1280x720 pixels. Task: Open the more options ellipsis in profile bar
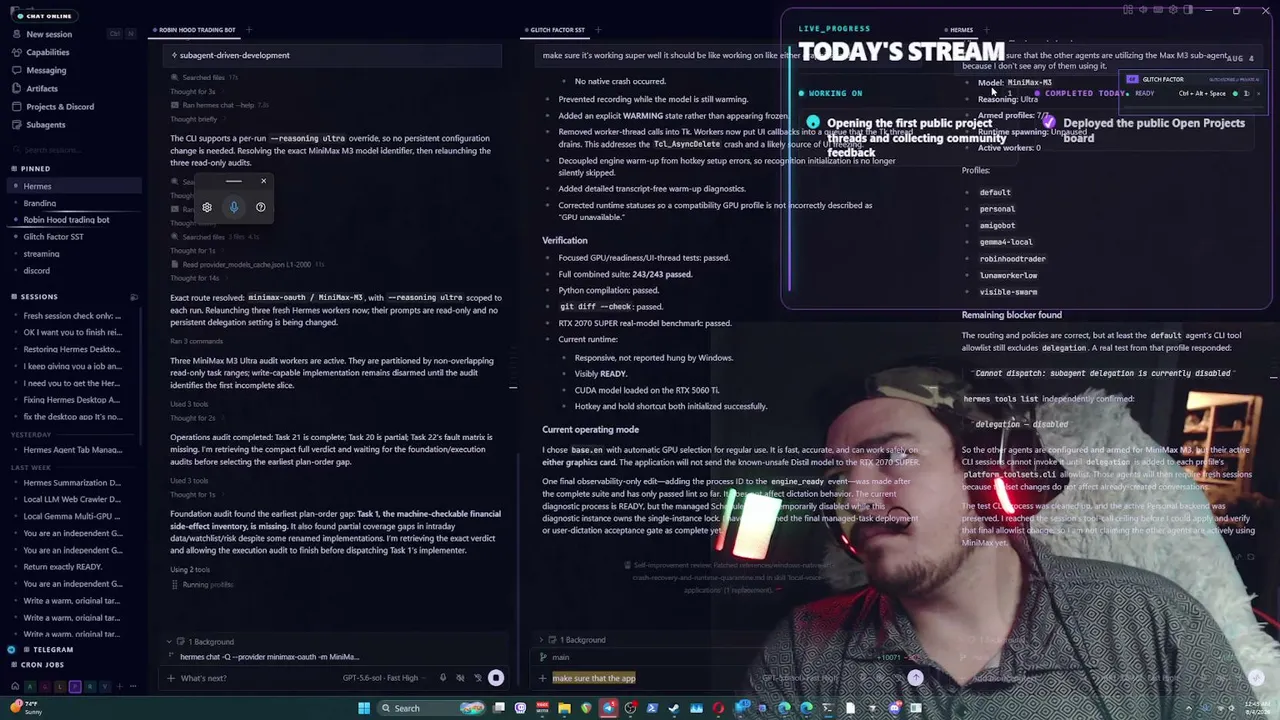tap(133, 687)
